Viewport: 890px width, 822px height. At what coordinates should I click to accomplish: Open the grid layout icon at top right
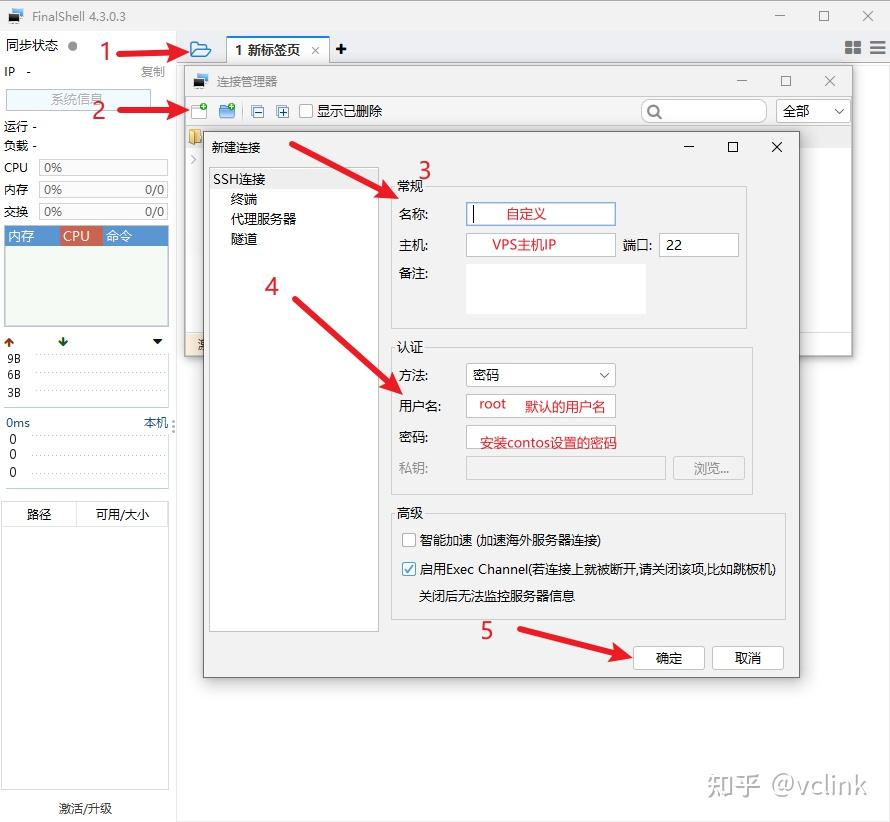tap(852, 47)
